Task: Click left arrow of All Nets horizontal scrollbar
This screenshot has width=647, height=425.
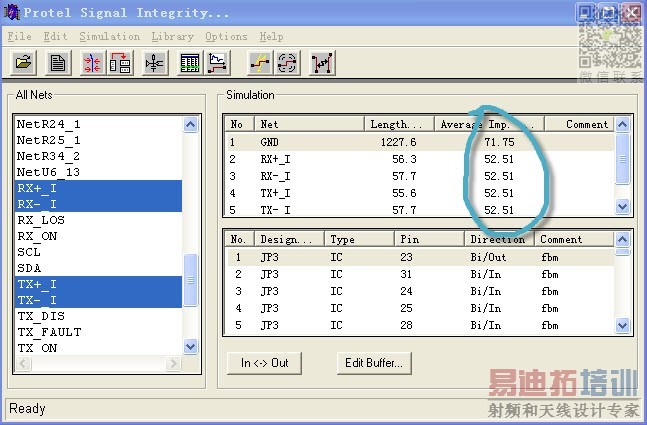Action: 23,363
